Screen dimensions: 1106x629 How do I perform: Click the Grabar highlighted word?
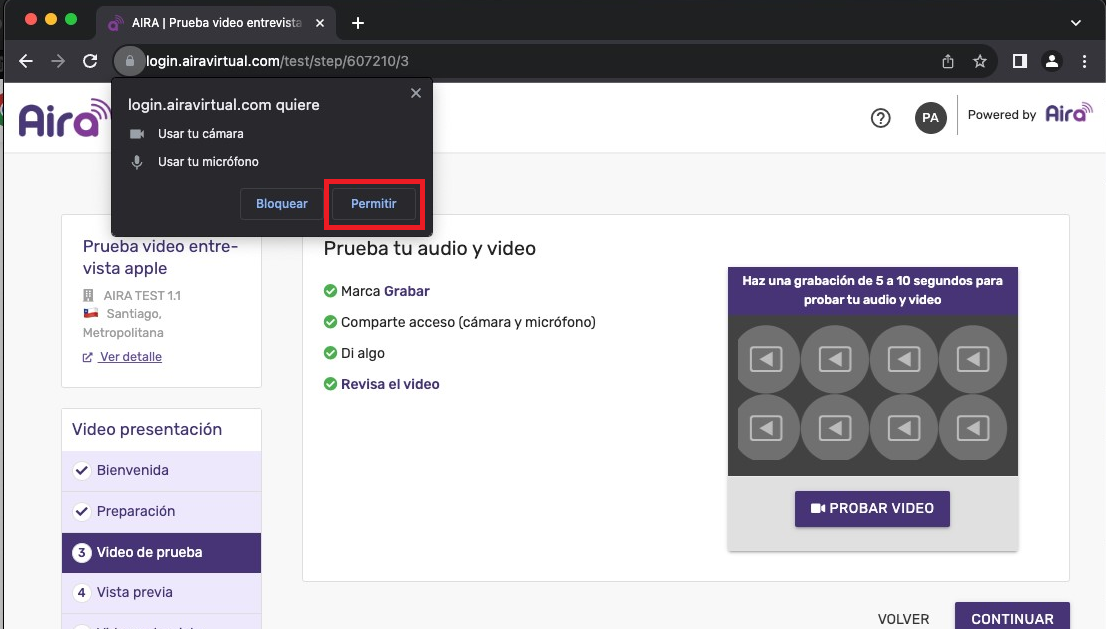pos(407,291)
